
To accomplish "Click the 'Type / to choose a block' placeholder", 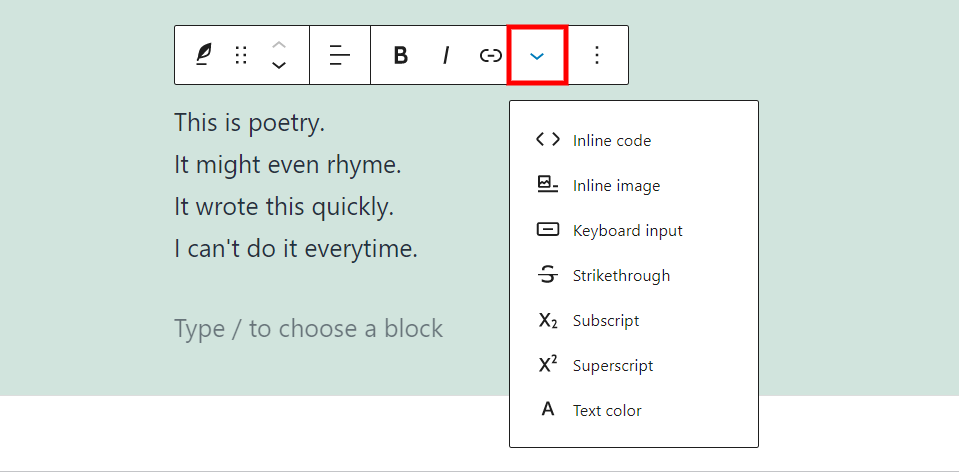I will coord(308,329).
